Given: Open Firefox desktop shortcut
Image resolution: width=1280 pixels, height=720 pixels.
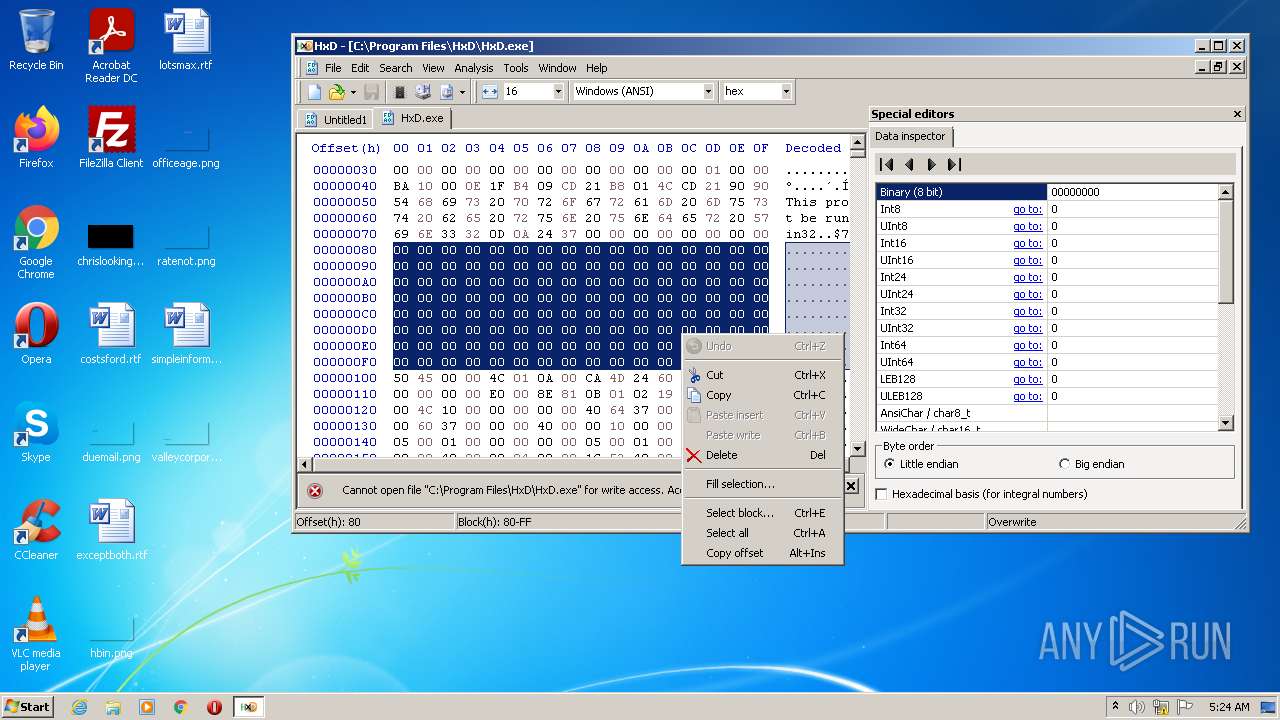Looking at the screenshot, I should click(x=36, y=138).
